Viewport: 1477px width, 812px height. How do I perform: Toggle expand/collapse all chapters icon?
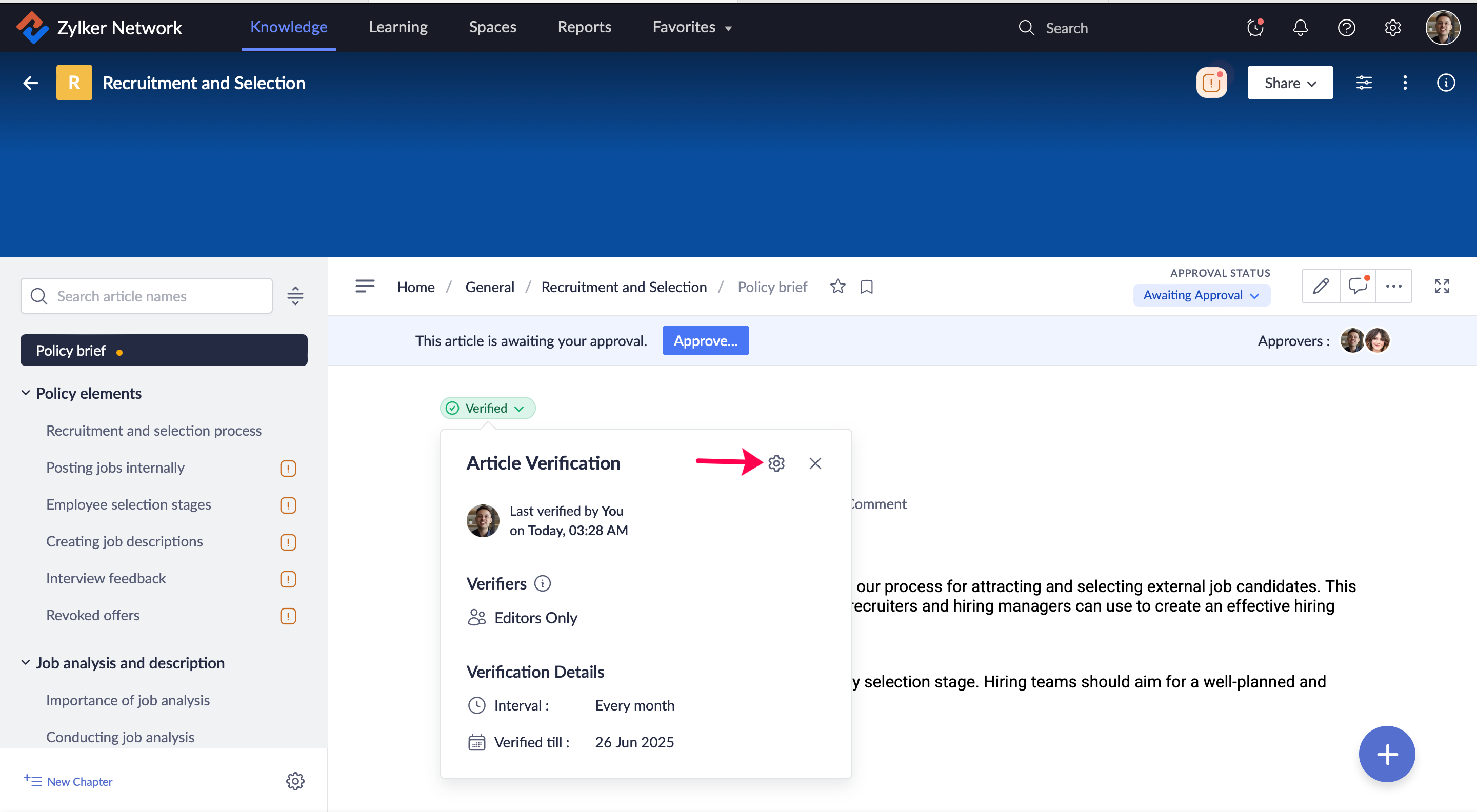tap(295, 296)
